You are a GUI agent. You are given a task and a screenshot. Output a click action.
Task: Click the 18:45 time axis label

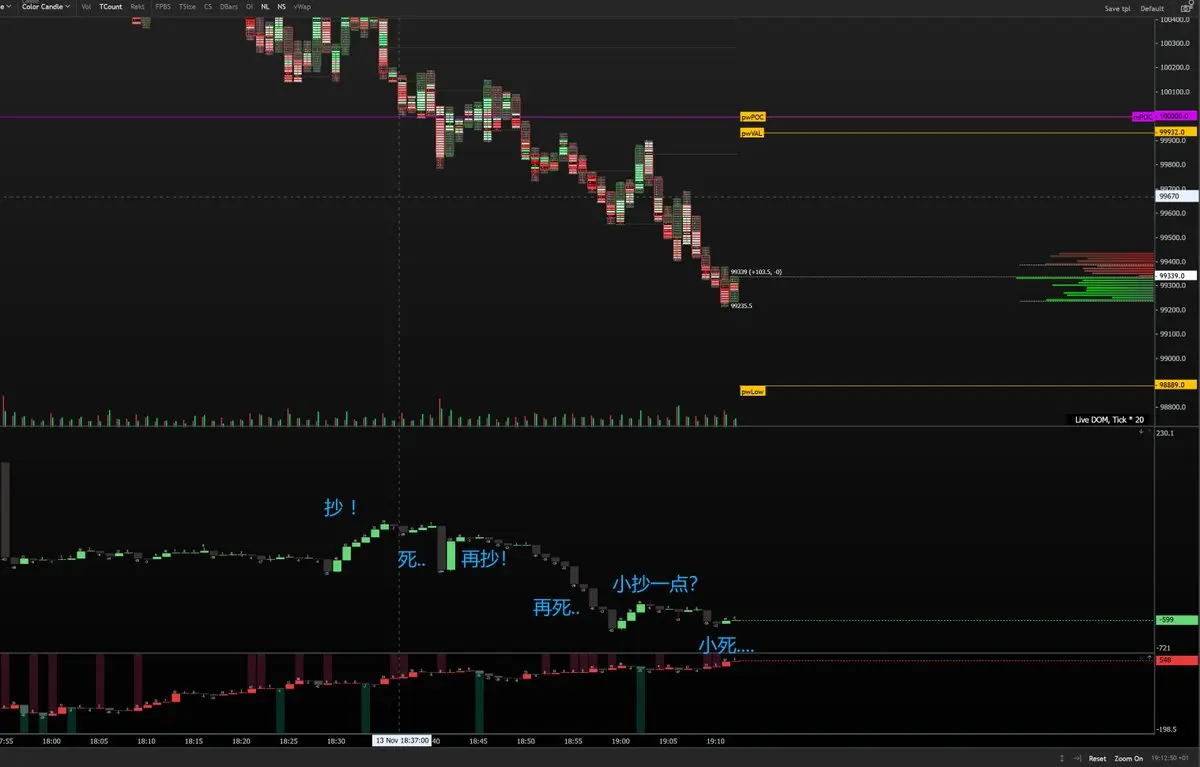(478, 742)
